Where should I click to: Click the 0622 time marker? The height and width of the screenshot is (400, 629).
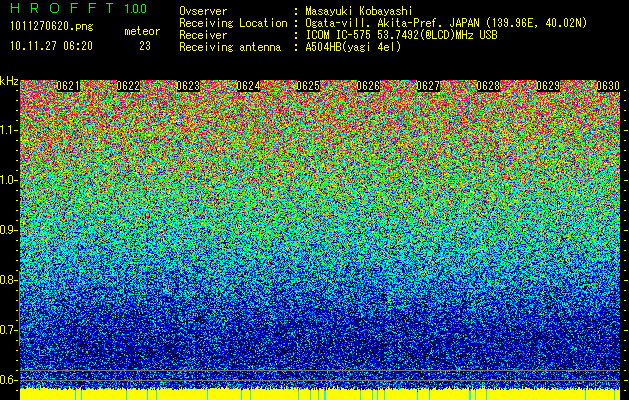[x=128, y=86]
